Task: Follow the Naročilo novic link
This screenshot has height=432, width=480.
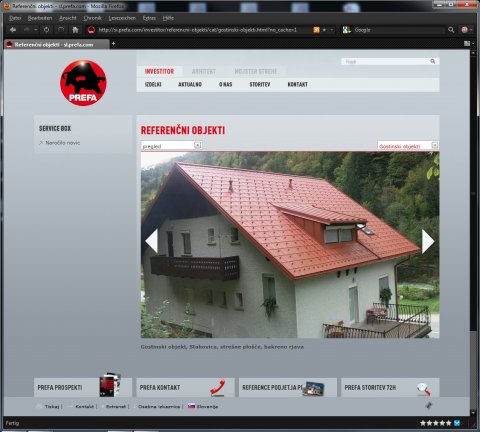Action: [62, 143]
